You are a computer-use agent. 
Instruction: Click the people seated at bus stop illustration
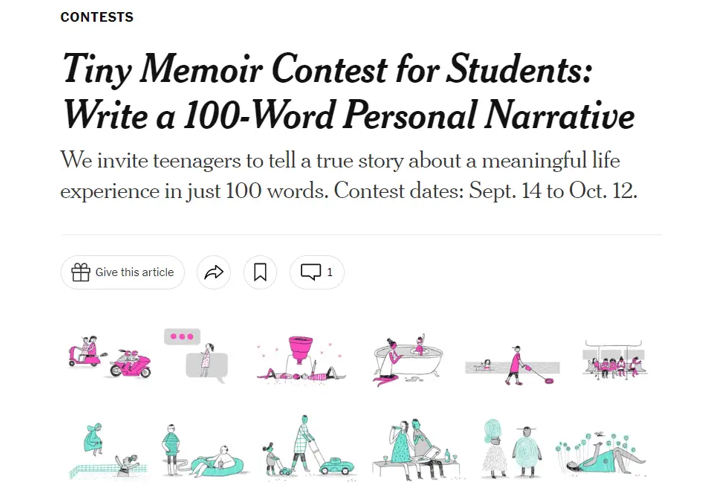(614, 360)
